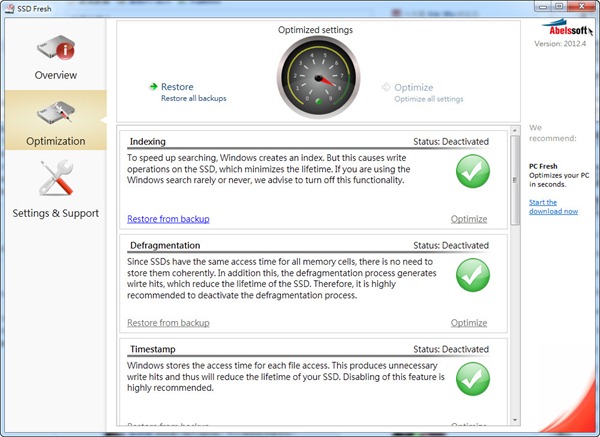Click the green checkmark for Indexing
The width and height of the screenshot is (600, 437).
[x=473, y=171]
